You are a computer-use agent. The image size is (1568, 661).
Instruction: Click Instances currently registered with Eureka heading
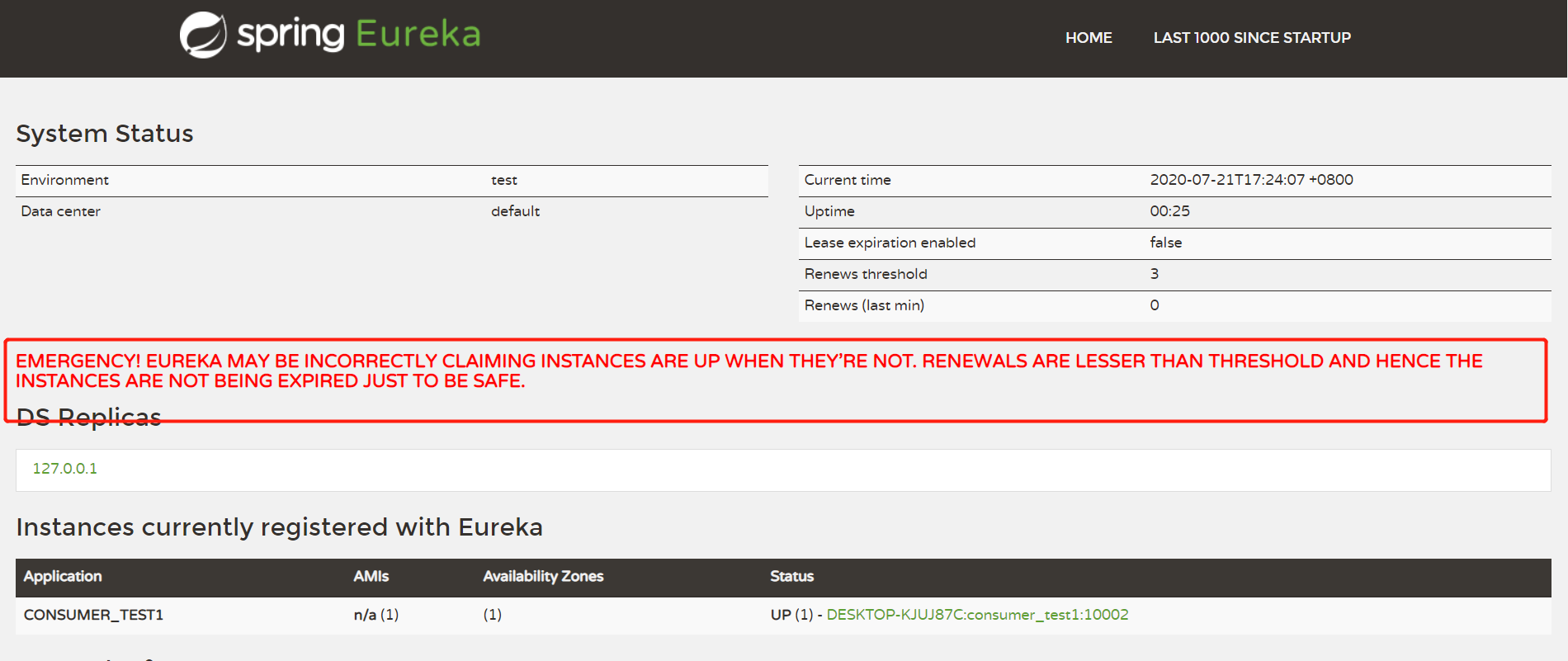coord(280,527)
